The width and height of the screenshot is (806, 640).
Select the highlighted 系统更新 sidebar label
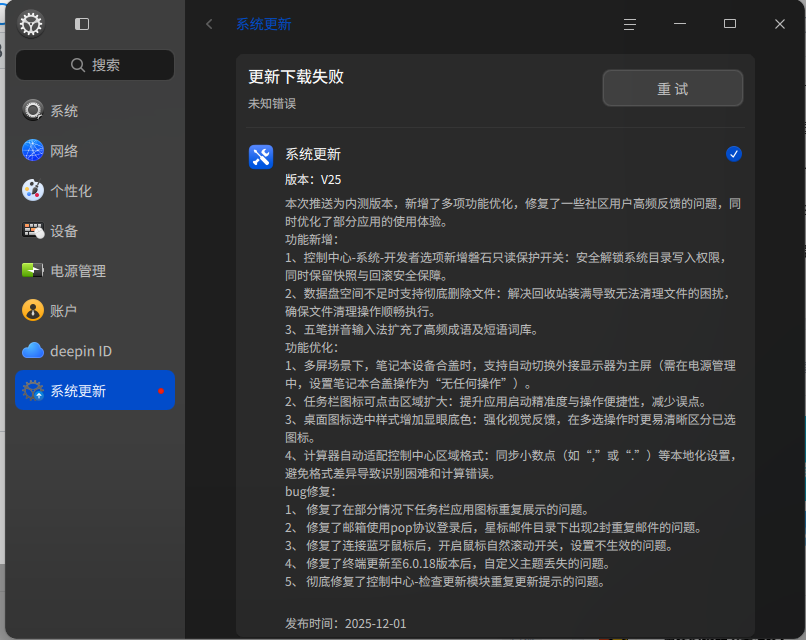pyautogui.click(x=78, y=391)
